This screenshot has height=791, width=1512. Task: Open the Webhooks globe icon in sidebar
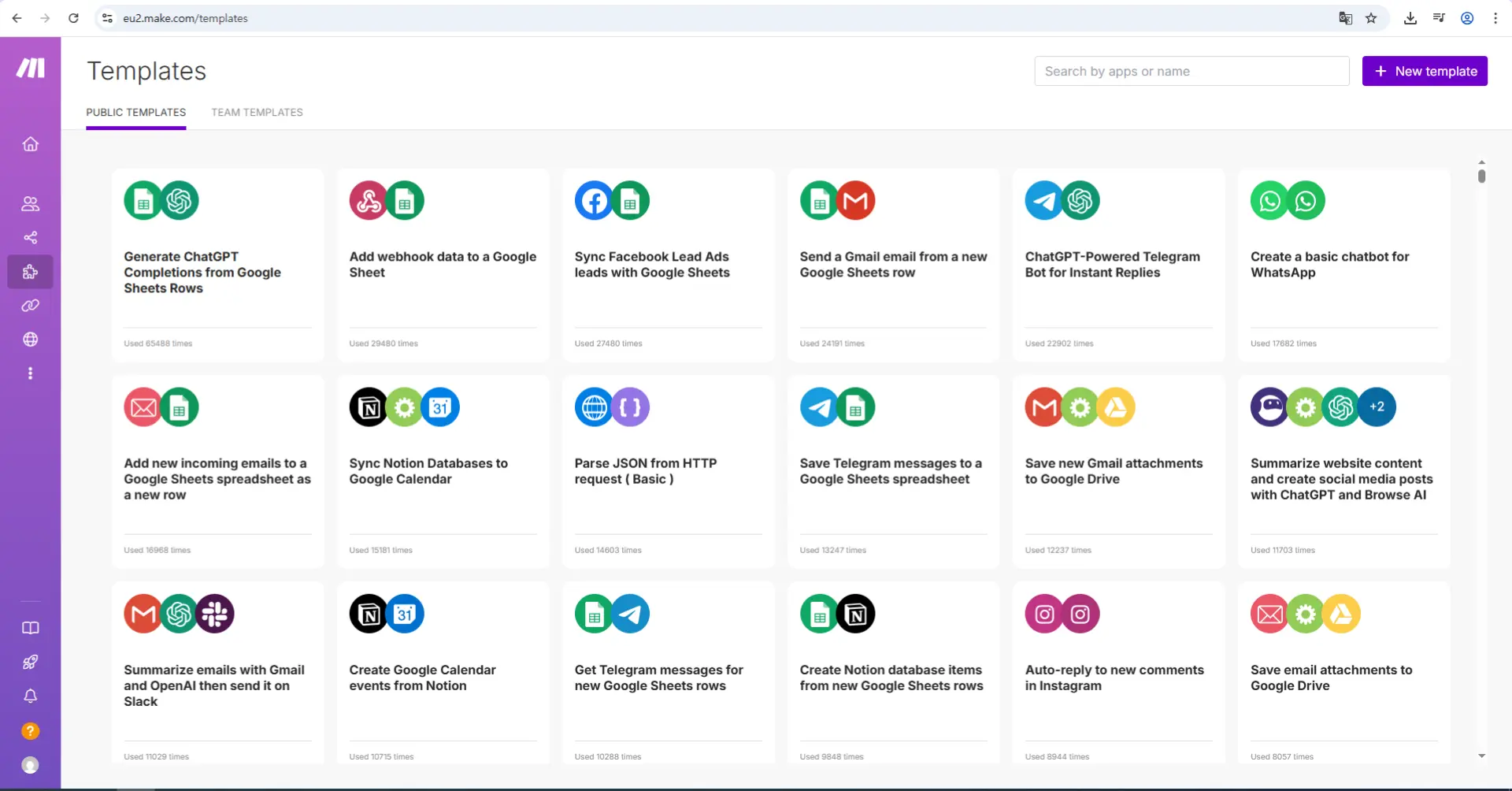(30, 340)
